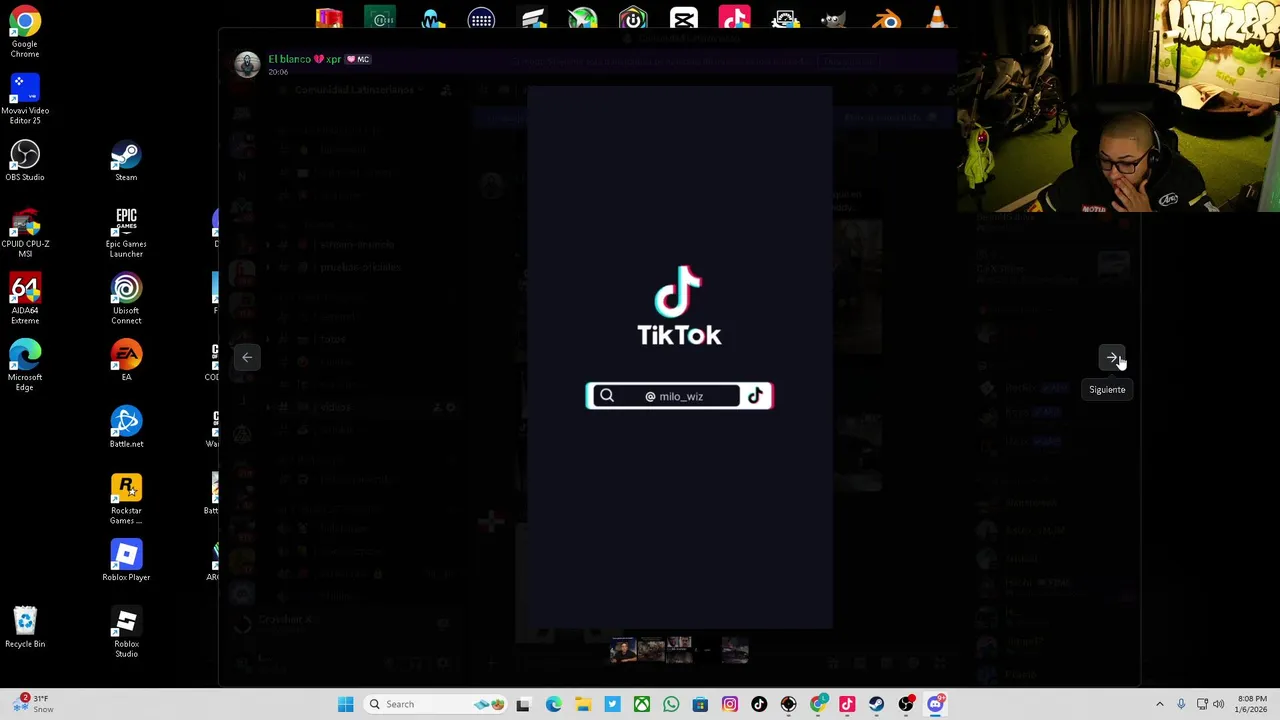Viewport: 1280px width, 720px height.
Task: Open CapCut icon in top desktop row
Action: (x=684, y=19)
